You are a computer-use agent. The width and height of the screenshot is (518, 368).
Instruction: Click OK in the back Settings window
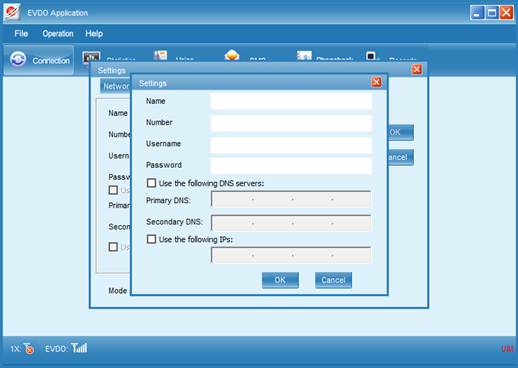point(401,132)
